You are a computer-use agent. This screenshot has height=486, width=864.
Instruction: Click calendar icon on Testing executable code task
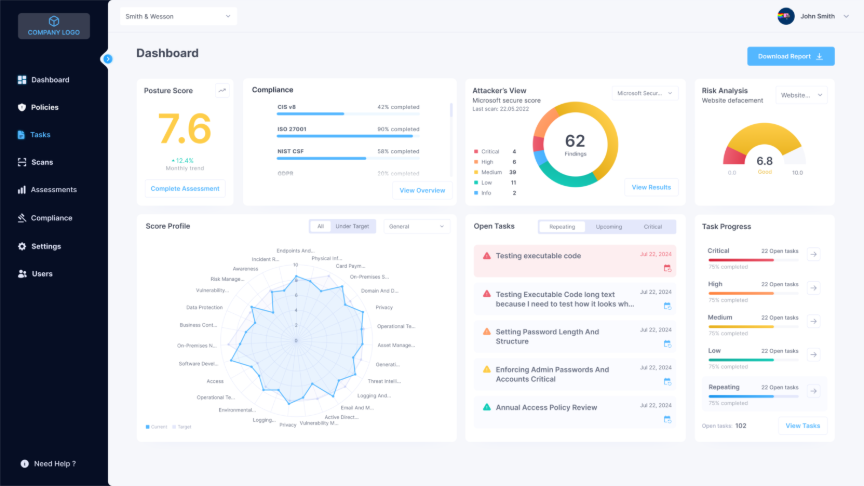point(667,268)
